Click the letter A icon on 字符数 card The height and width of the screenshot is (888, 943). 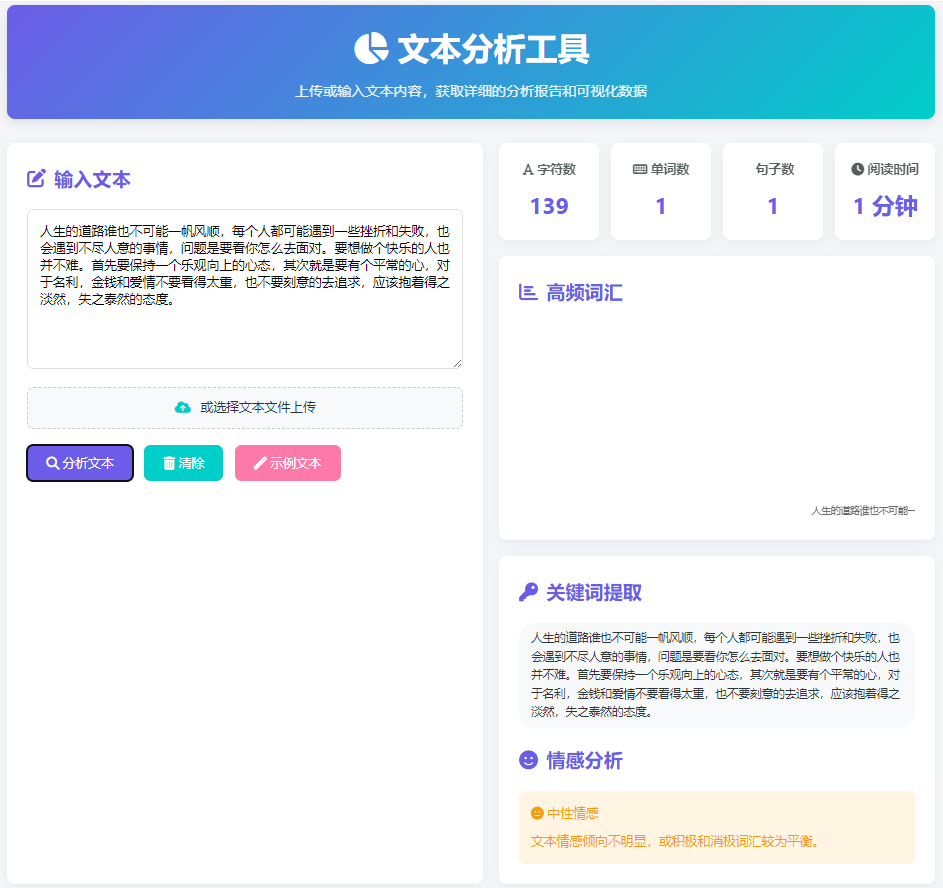tap(527, 169)
